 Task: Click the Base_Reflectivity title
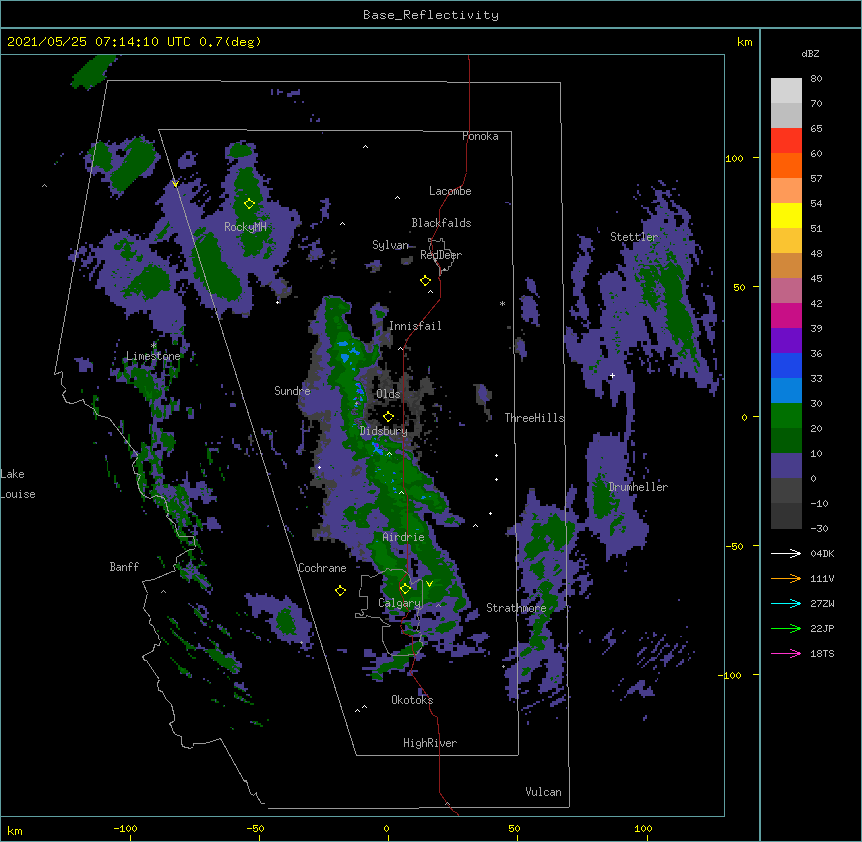(431, 15)
